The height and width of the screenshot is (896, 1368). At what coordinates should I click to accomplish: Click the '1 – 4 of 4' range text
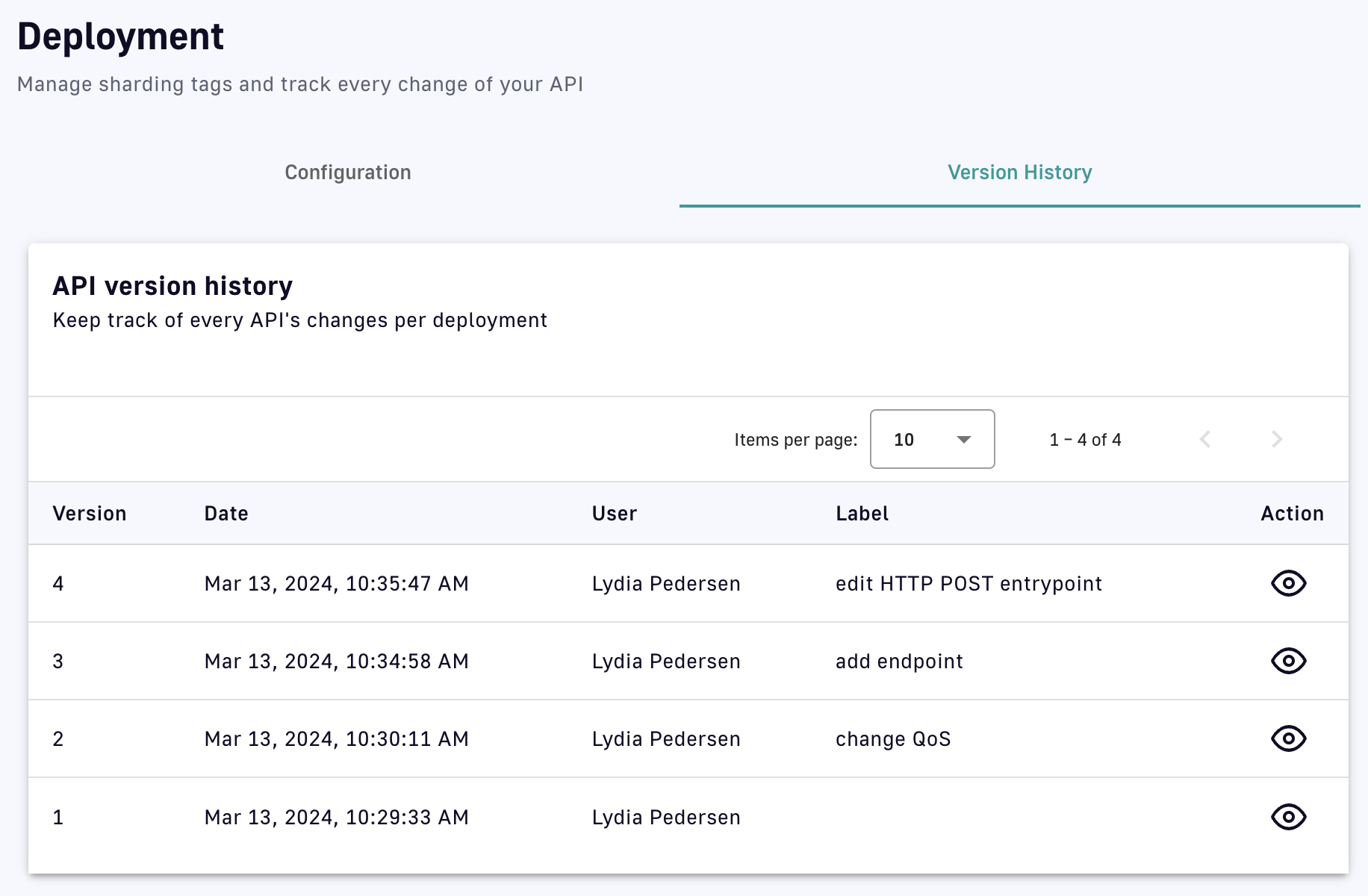pyautogui.click(x=1085, y=440)
